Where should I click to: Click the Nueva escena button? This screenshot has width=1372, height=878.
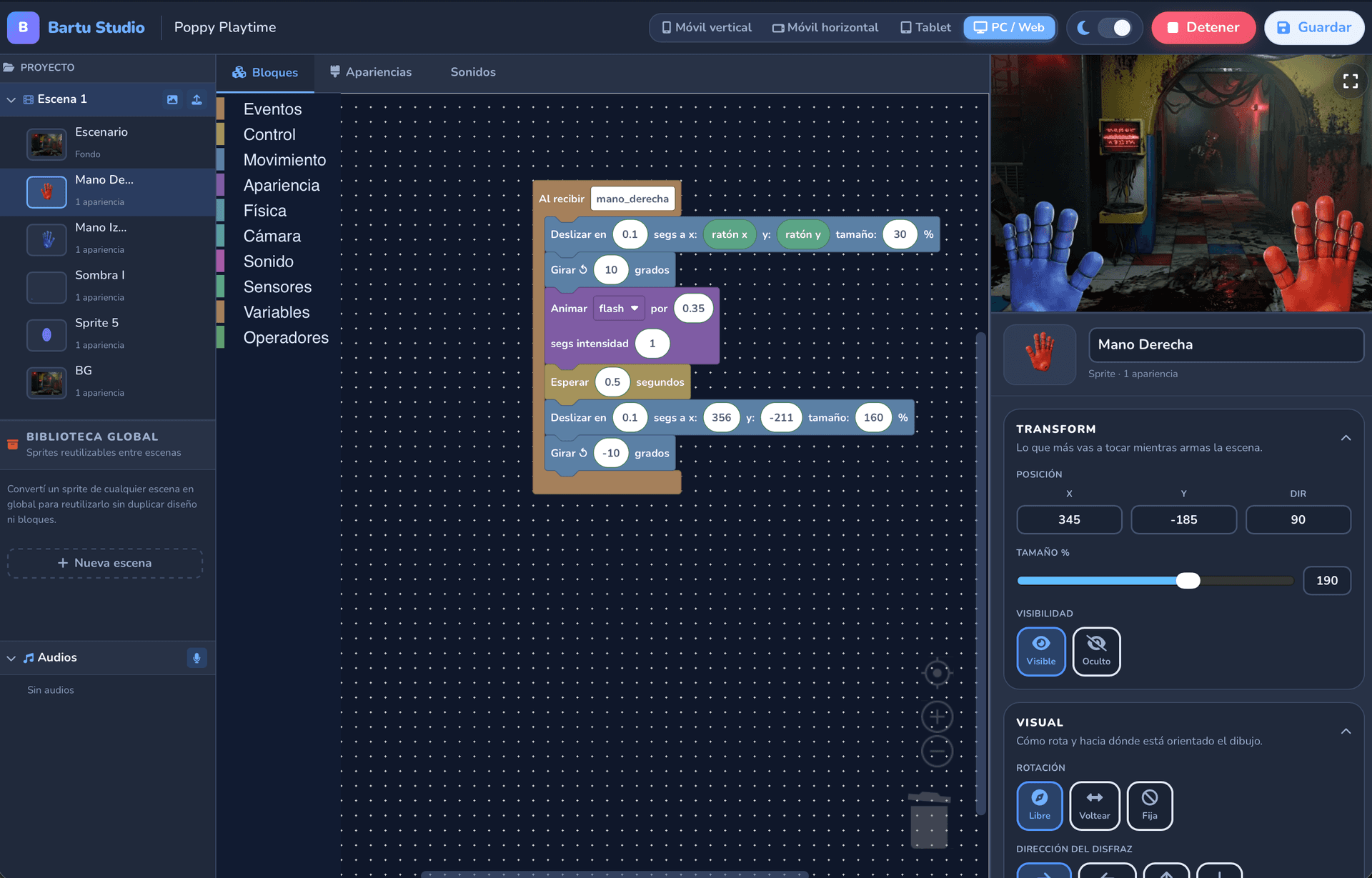(x=105, y=563)
